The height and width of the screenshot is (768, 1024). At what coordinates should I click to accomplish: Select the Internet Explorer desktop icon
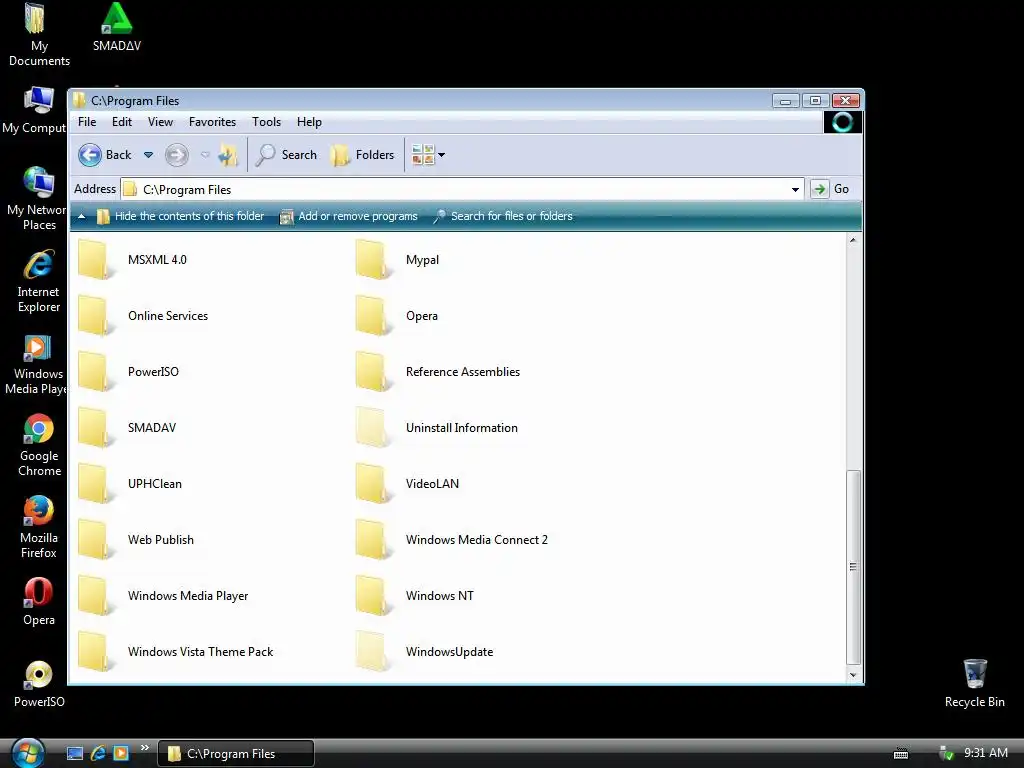tap(39, 281)
